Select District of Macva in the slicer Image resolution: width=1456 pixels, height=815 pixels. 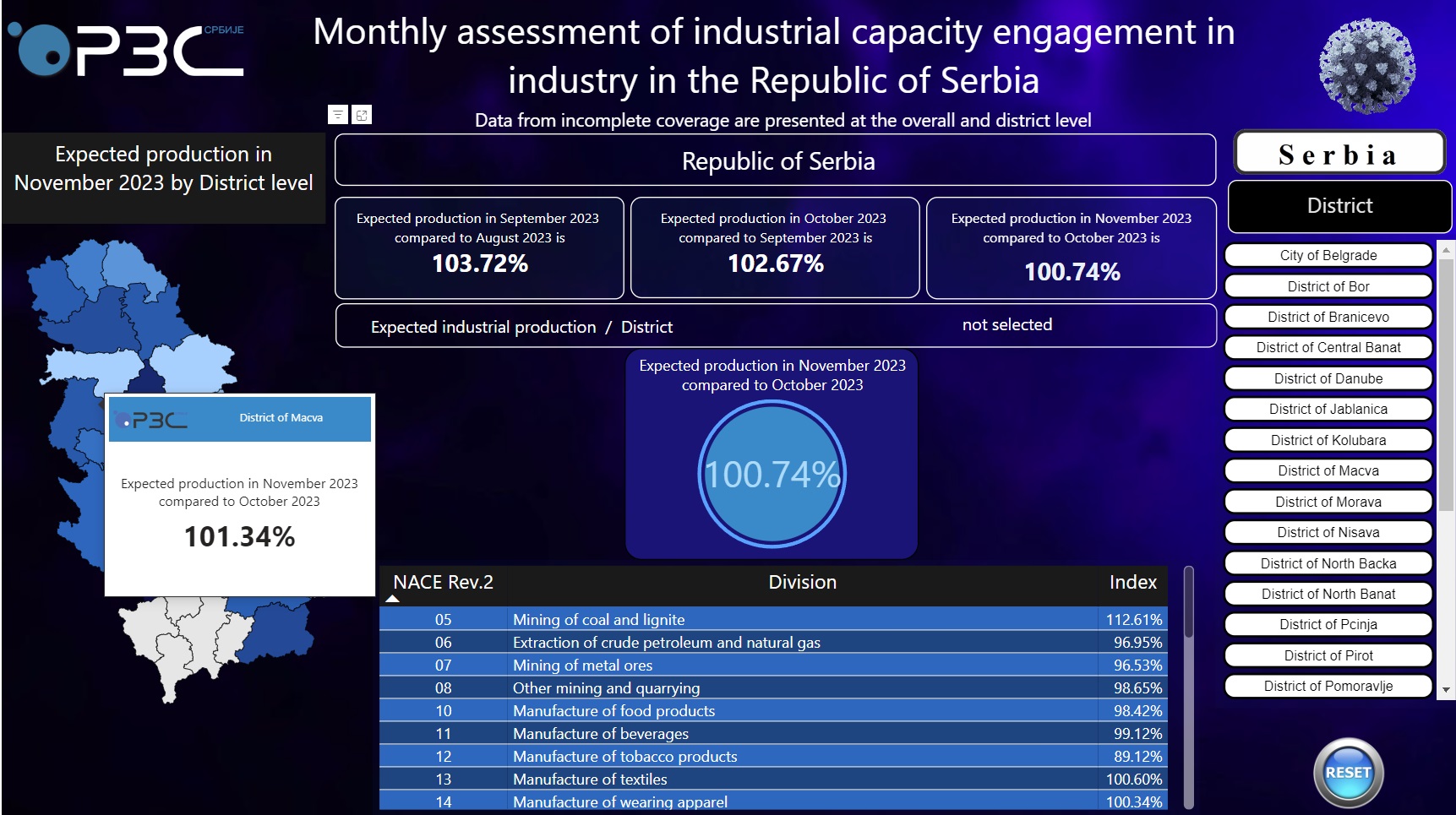pos(1328,470)
